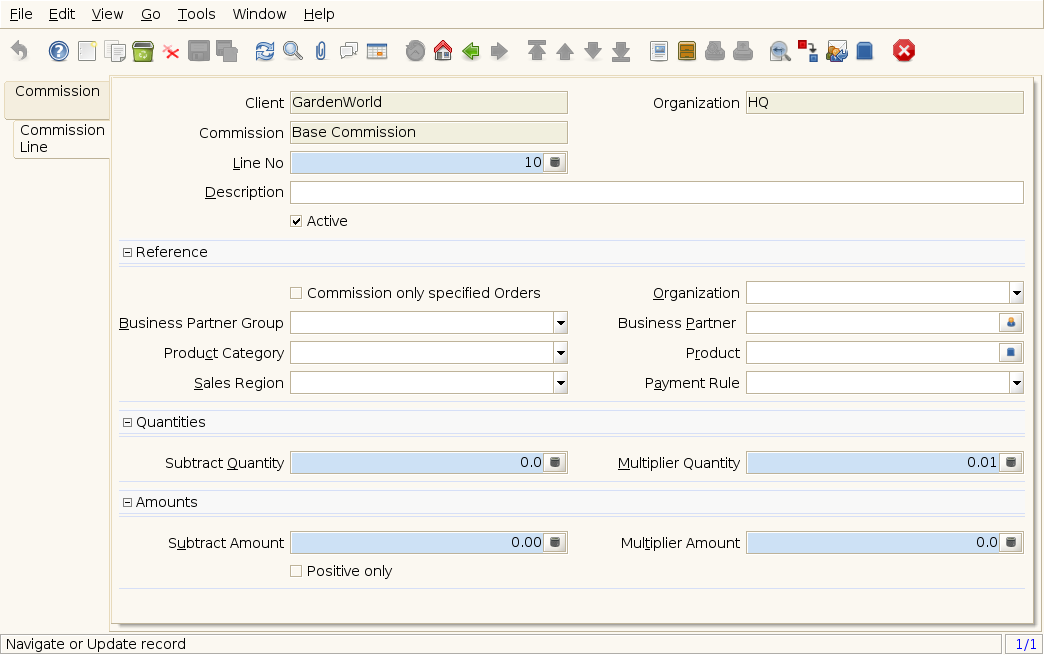The width and height of the screenshot is (1044, 655).
Task: Open the Tools menu
Action: click(196, 14)
